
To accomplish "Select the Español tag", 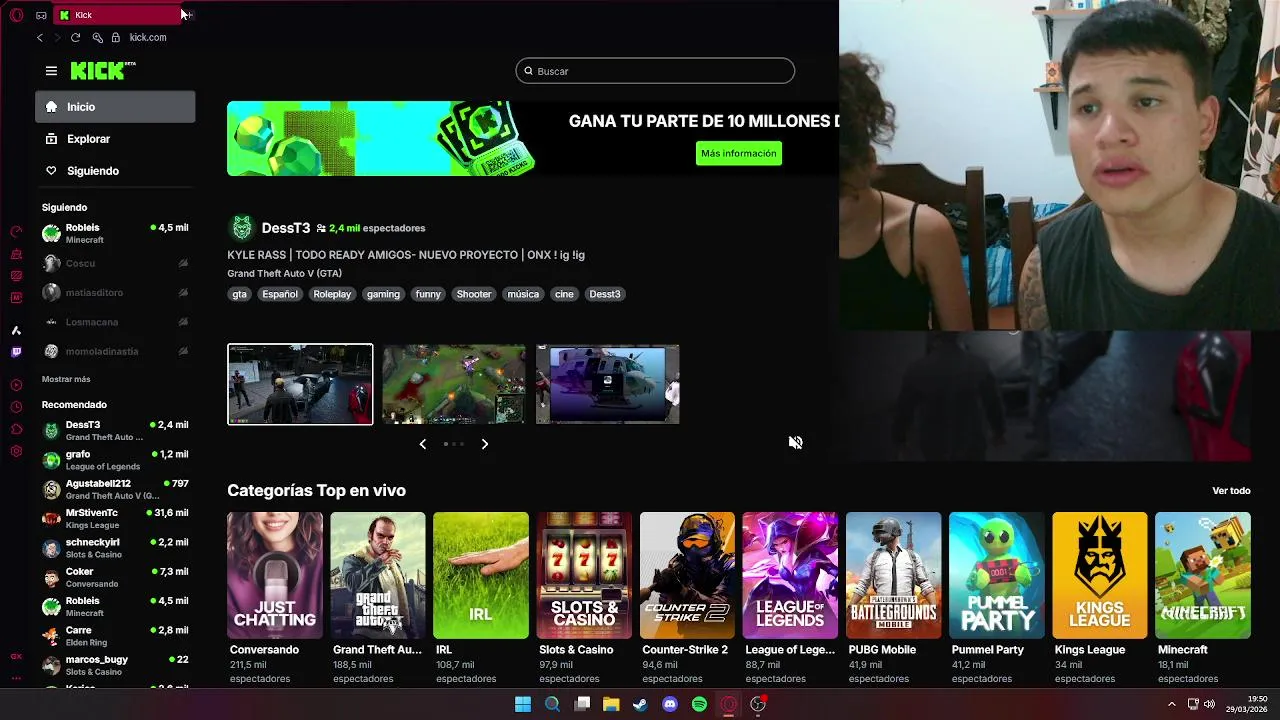I will pyautogui.click(x=280, y=294).
